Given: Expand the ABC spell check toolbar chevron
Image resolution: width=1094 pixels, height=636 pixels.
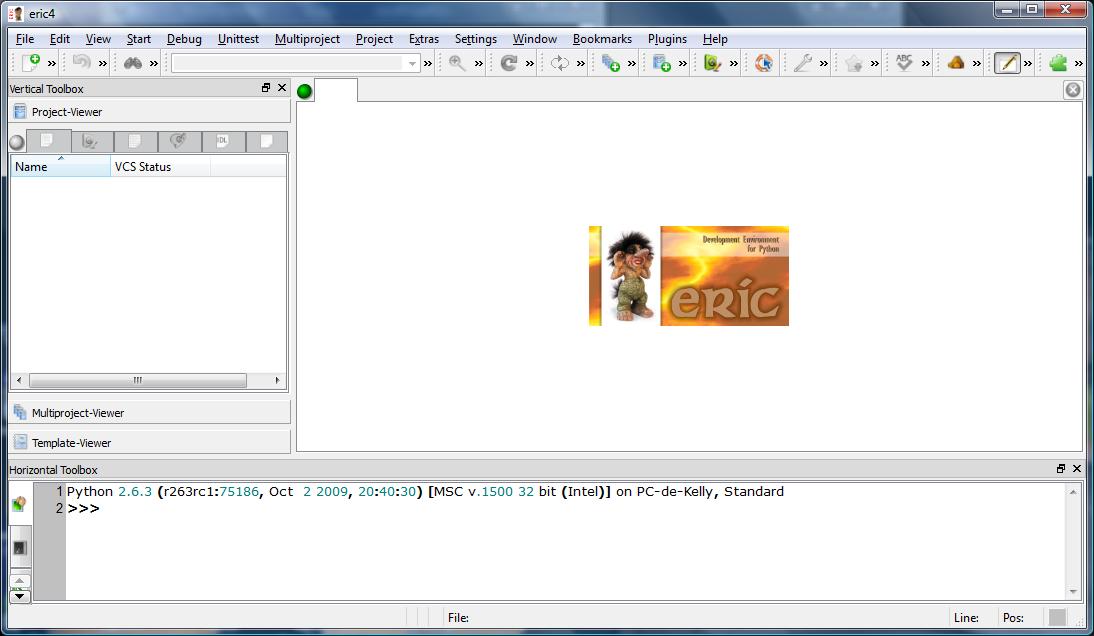Looking at the screenshot, I should (x=925, y=63).
